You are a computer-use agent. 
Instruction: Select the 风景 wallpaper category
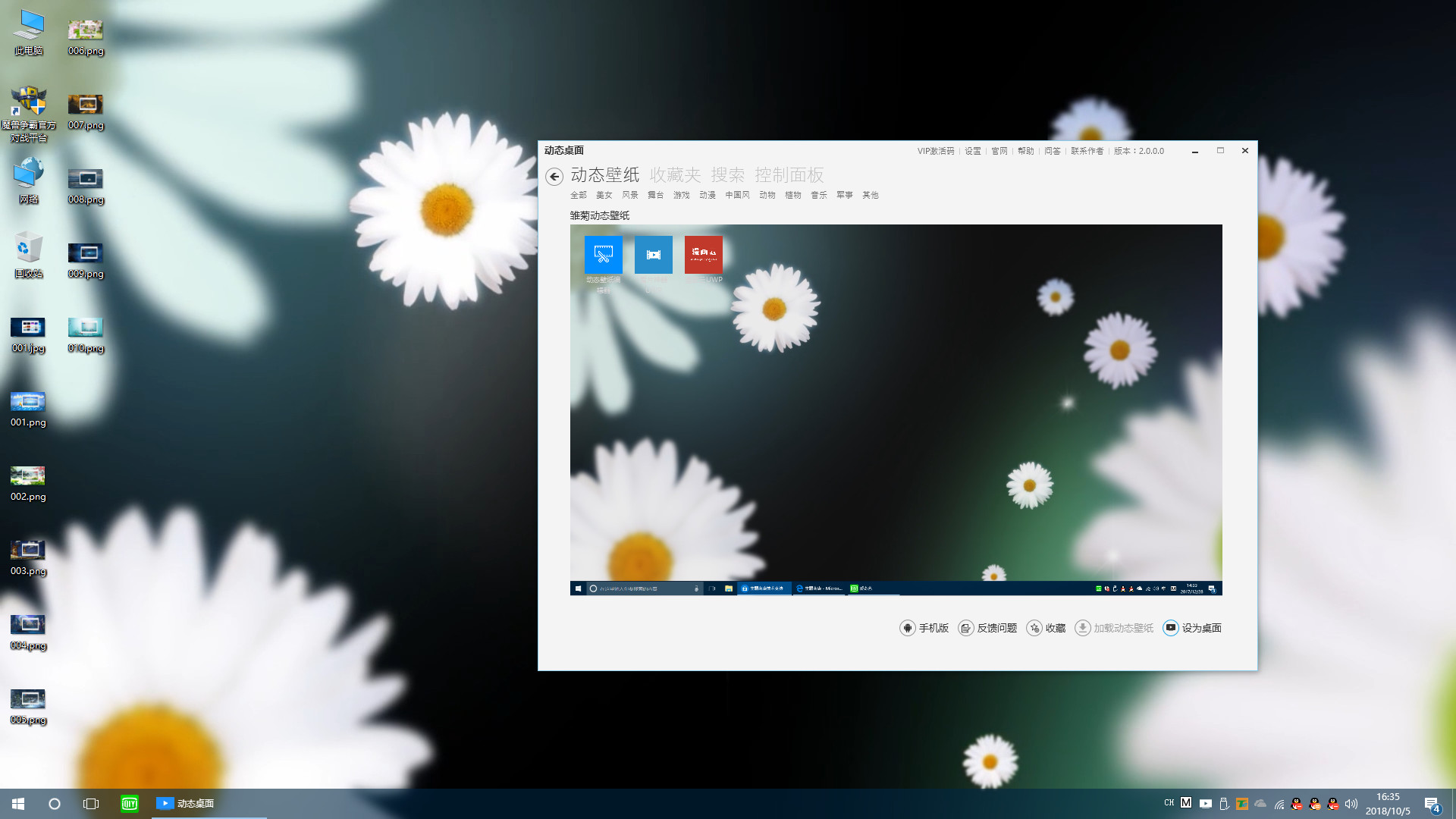tap(629, 195)
